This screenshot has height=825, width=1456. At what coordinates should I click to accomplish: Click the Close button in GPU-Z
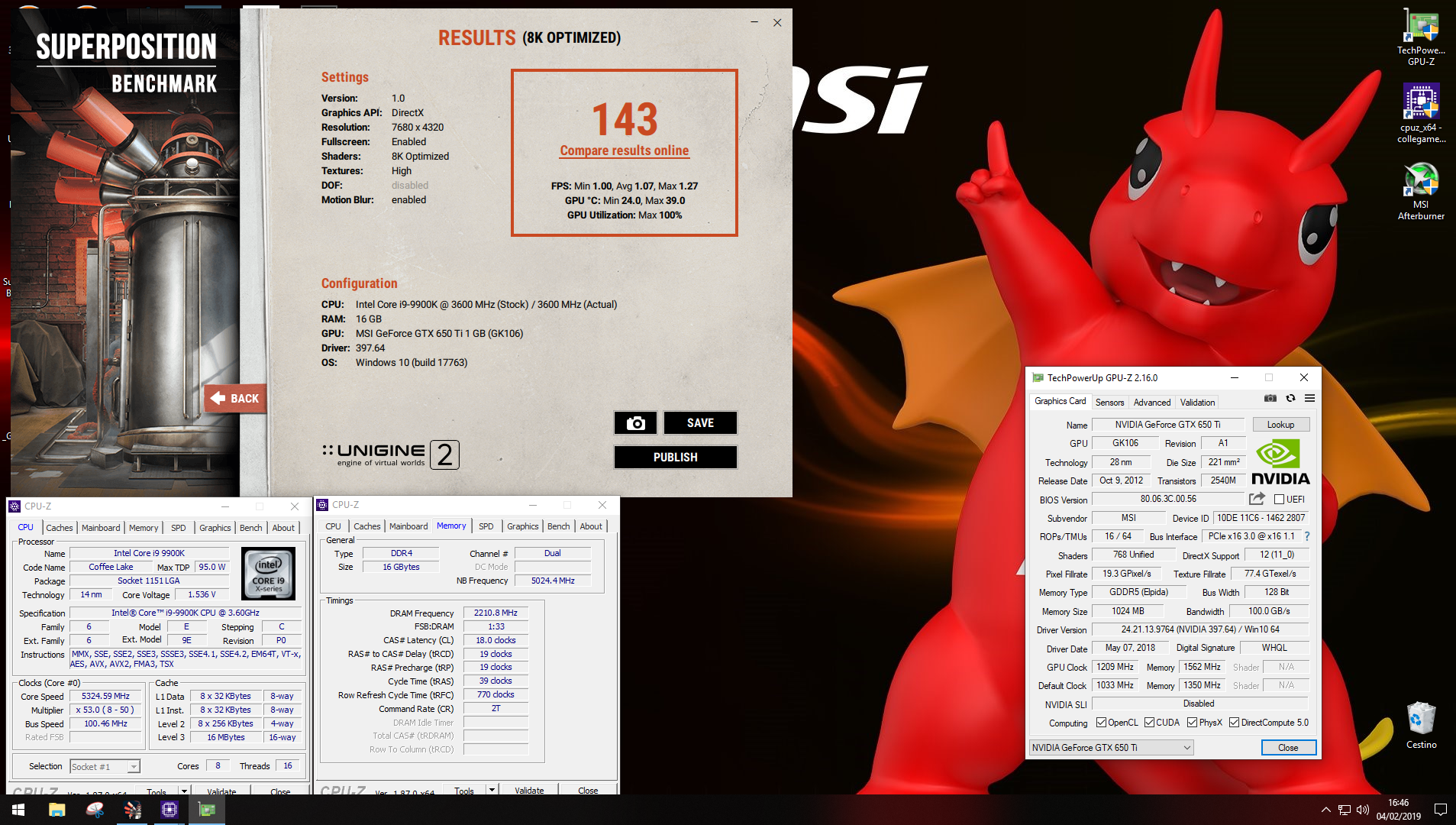(x=1288, y=748)
